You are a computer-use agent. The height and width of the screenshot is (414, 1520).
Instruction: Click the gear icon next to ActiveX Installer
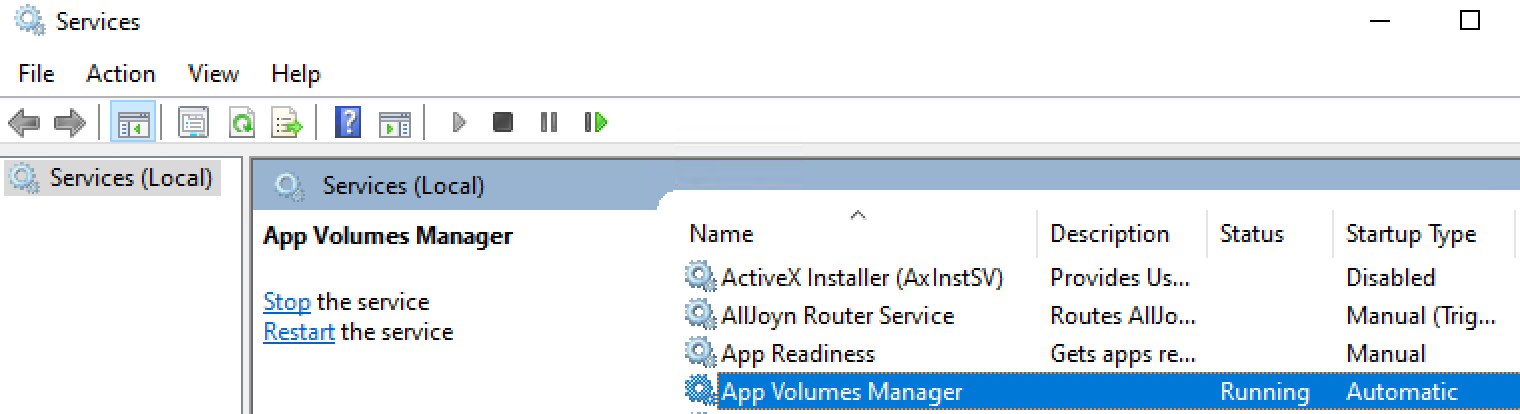click(700, 277)
